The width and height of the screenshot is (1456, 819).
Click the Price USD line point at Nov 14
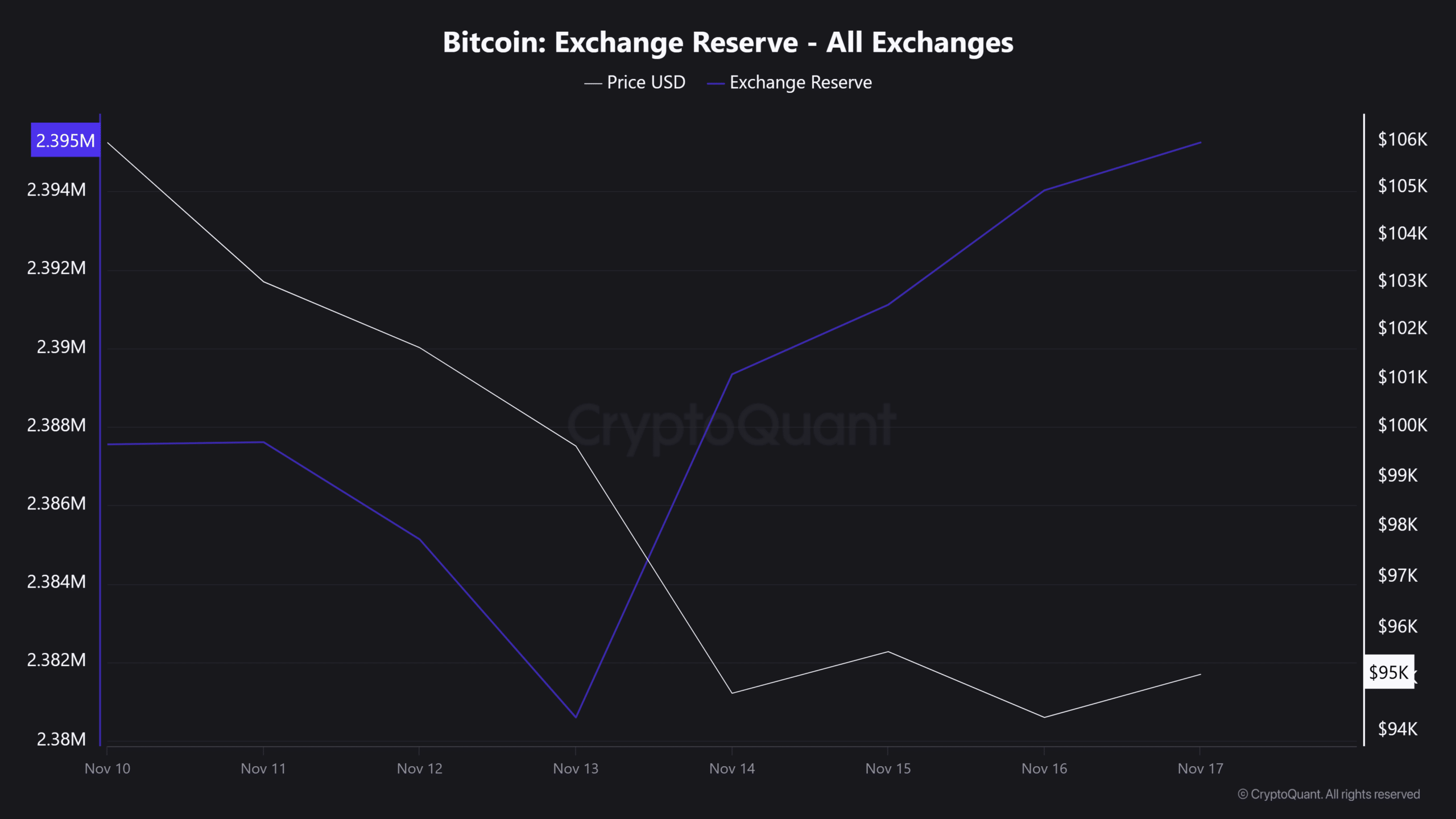coord(732,693)
